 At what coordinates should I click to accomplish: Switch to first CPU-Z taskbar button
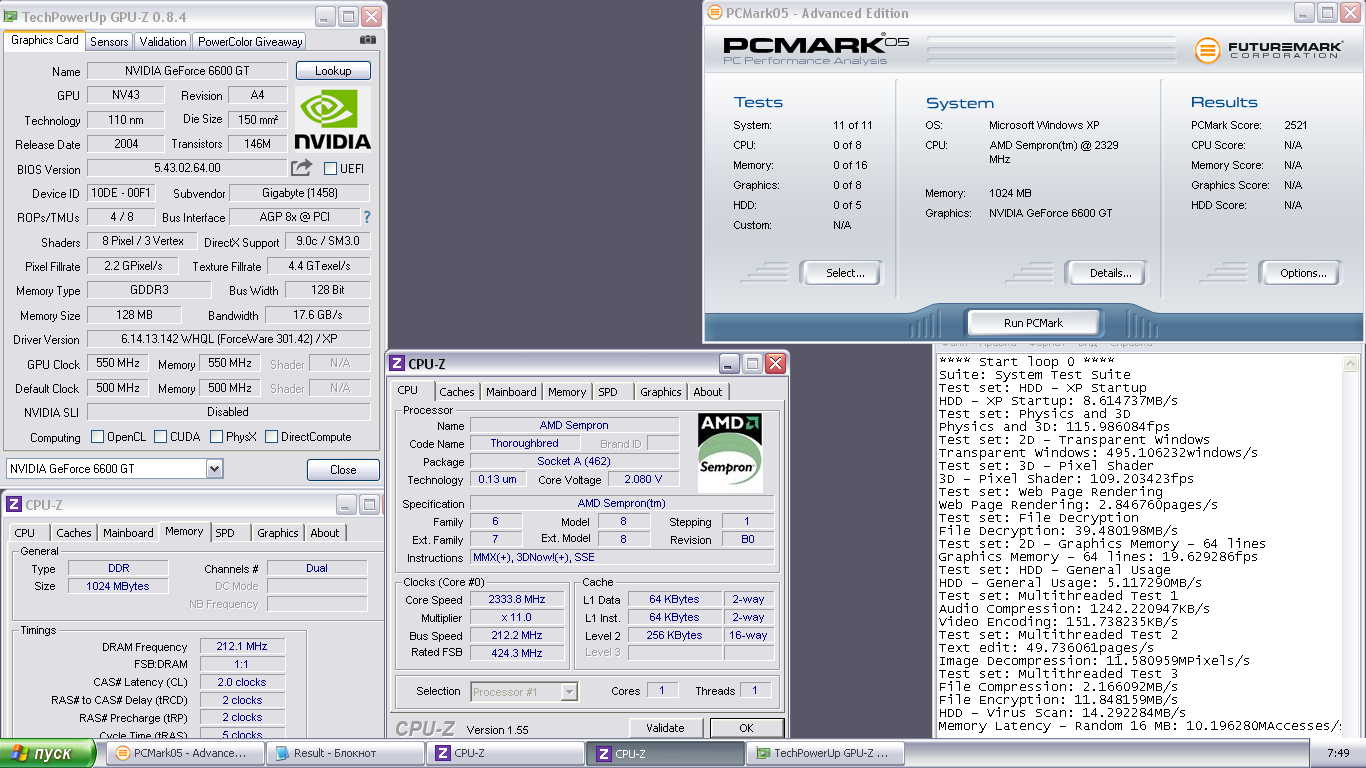tap(507, 753)
